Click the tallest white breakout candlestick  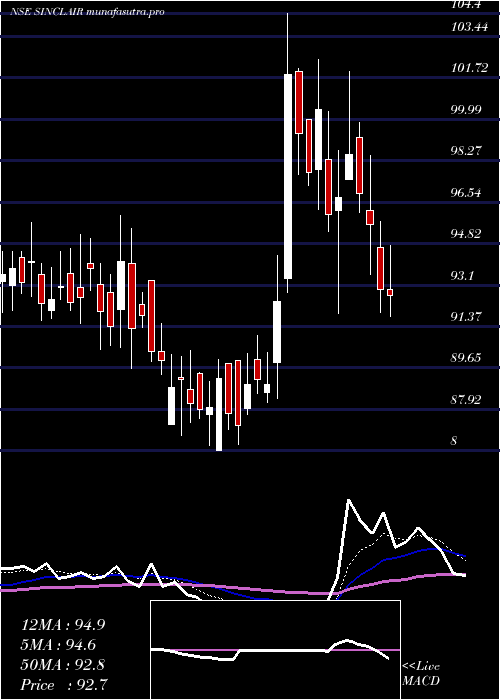tap(288, 176)
